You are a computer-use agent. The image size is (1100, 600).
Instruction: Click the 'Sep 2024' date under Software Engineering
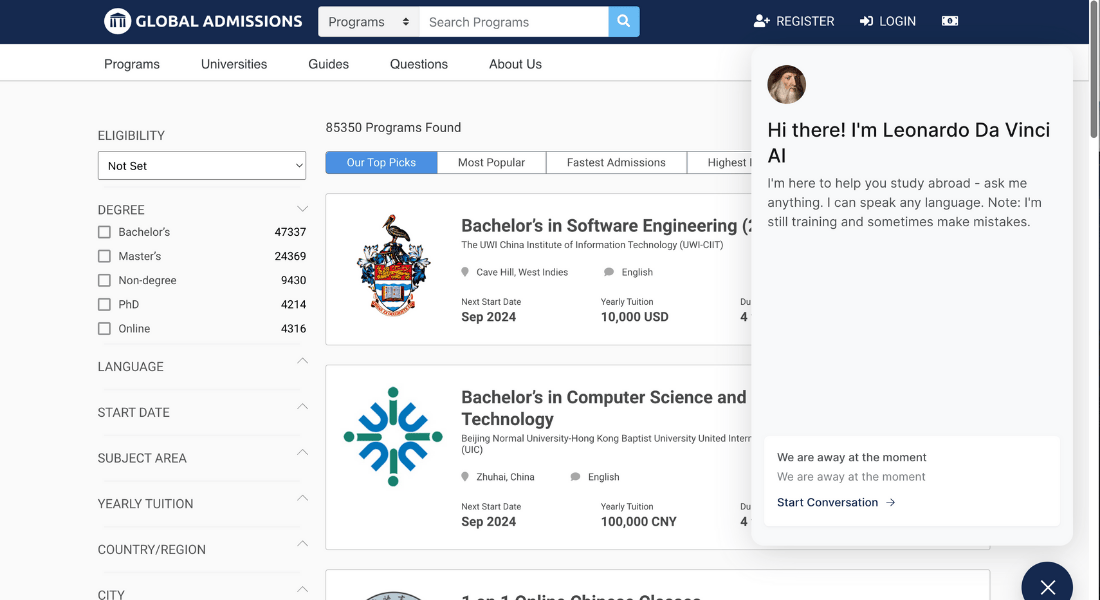(488, 317)
